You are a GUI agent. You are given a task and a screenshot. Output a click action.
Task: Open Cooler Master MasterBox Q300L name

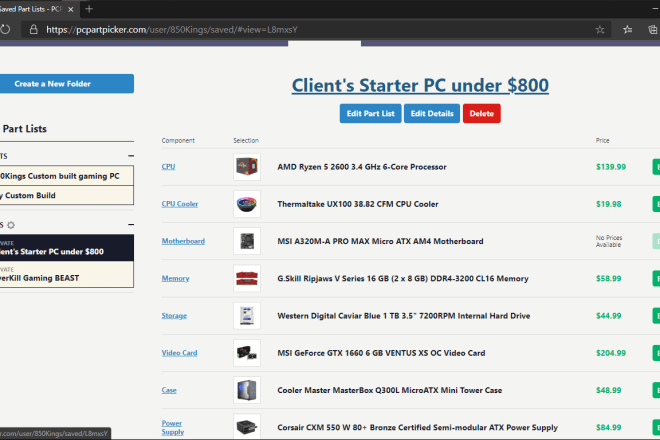point(389,390)
